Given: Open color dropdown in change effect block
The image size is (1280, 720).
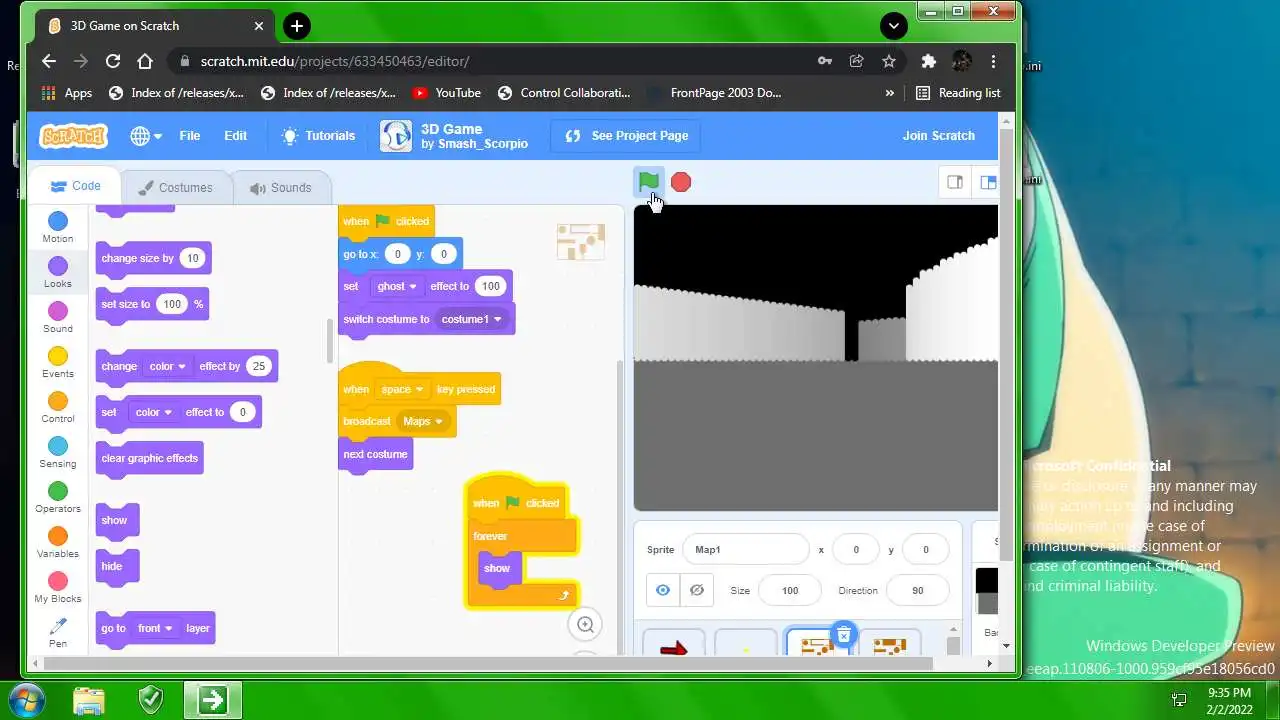Looking at the screenshot, I should (168, 366).
